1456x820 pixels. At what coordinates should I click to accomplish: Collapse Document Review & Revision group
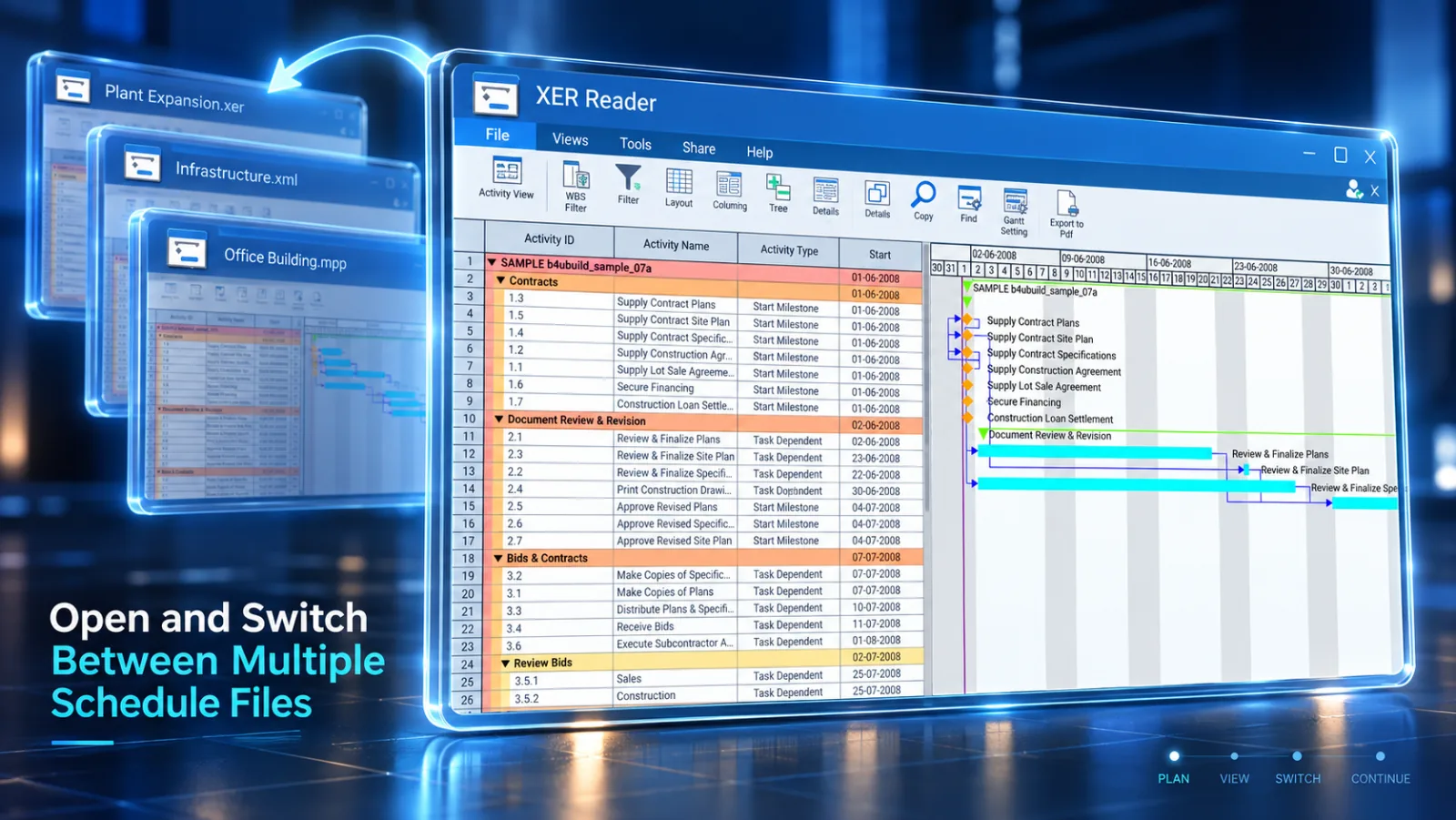tap(499, 420)
